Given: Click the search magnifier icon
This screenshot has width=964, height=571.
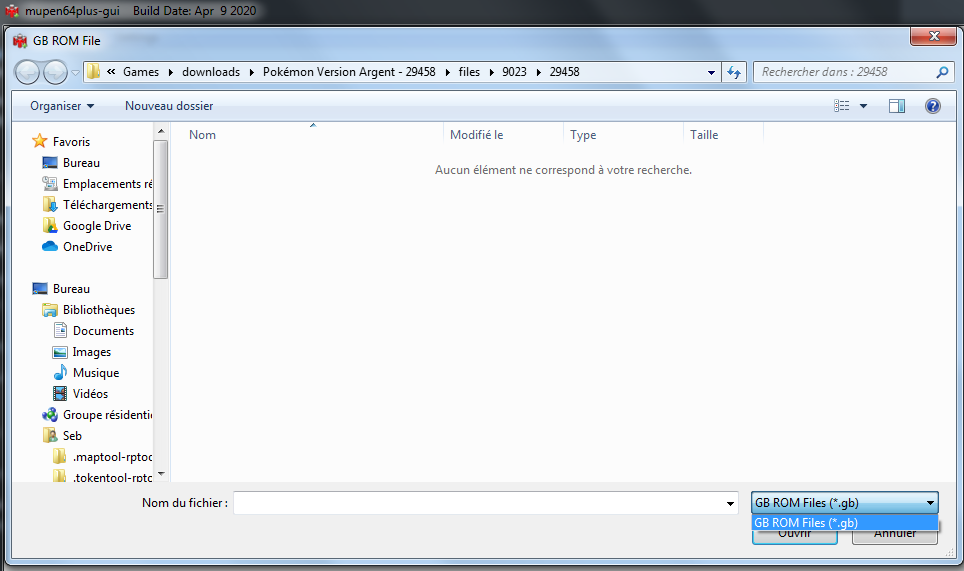Looking at the screenshot, I should [941, 72].
